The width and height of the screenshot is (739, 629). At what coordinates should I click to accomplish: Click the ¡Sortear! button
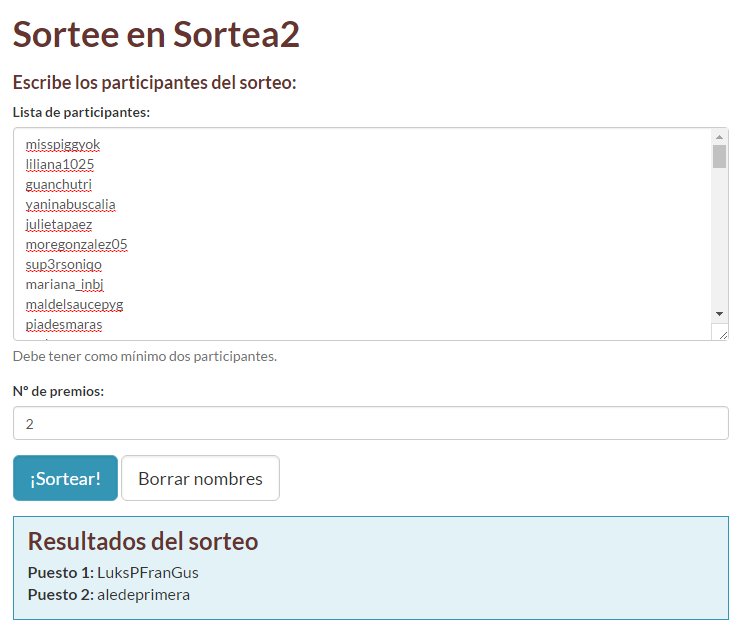pos(65,478)
